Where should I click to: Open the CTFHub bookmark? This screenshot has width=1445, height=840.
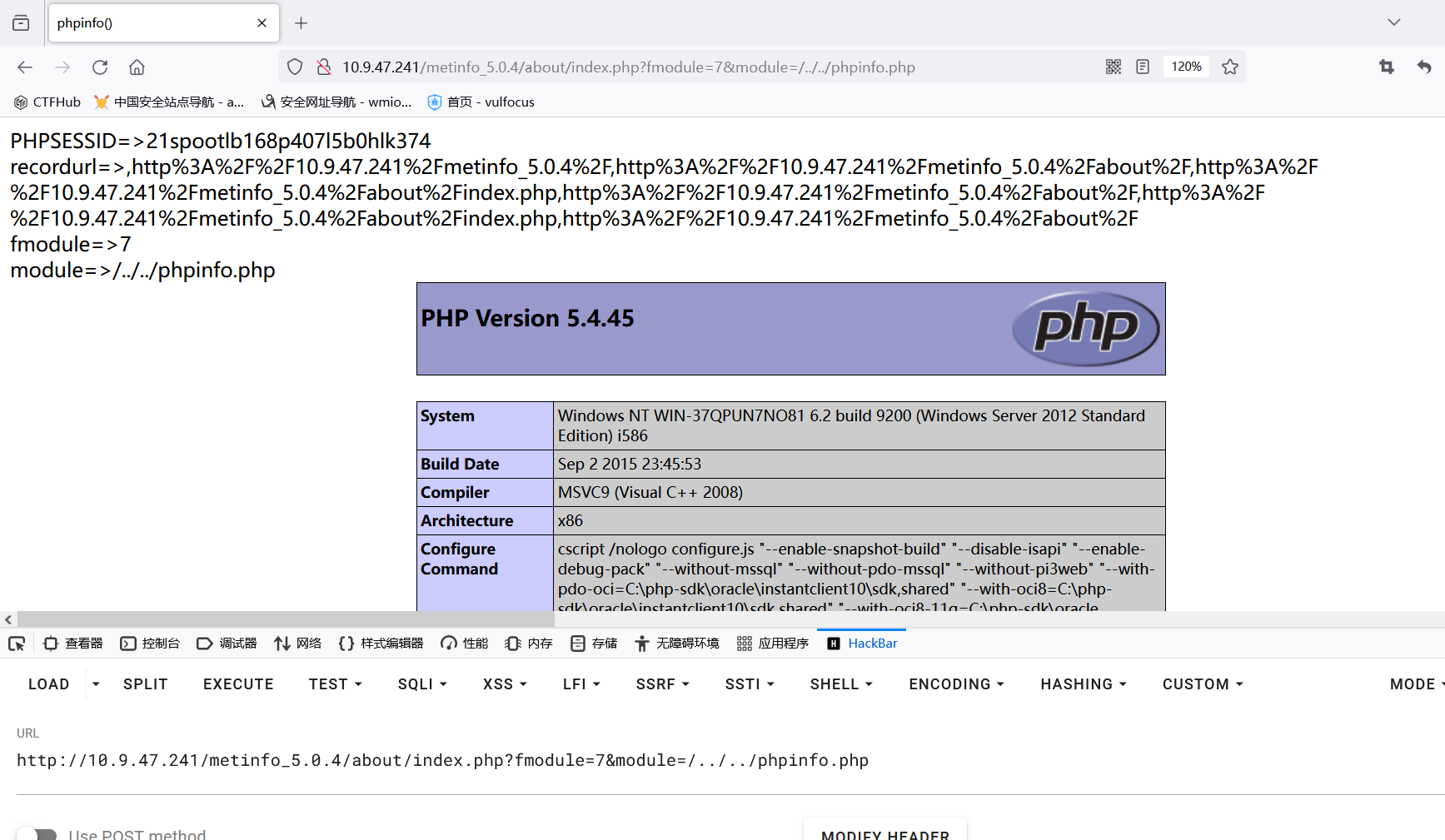click(47, 102)
